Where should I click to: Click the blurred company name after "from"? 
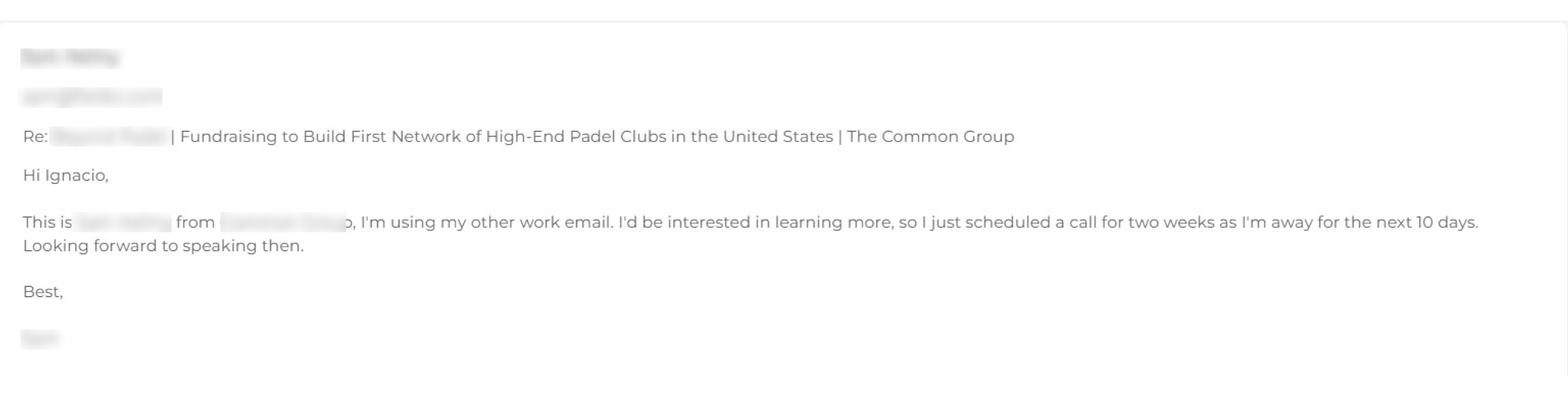click(283, 223)
